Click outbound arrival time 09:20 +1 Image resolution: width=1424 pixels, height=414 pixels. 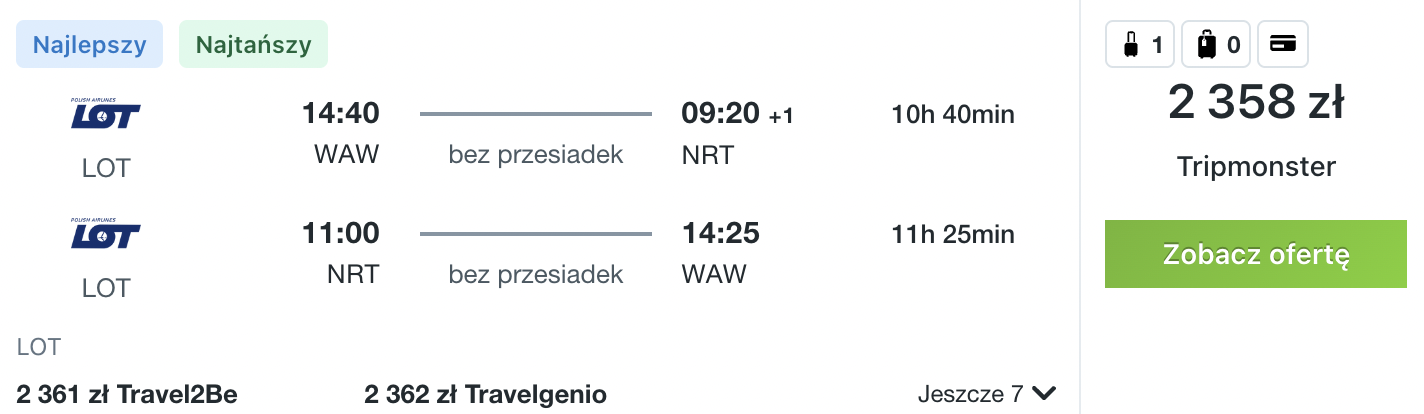coord(738,115)
